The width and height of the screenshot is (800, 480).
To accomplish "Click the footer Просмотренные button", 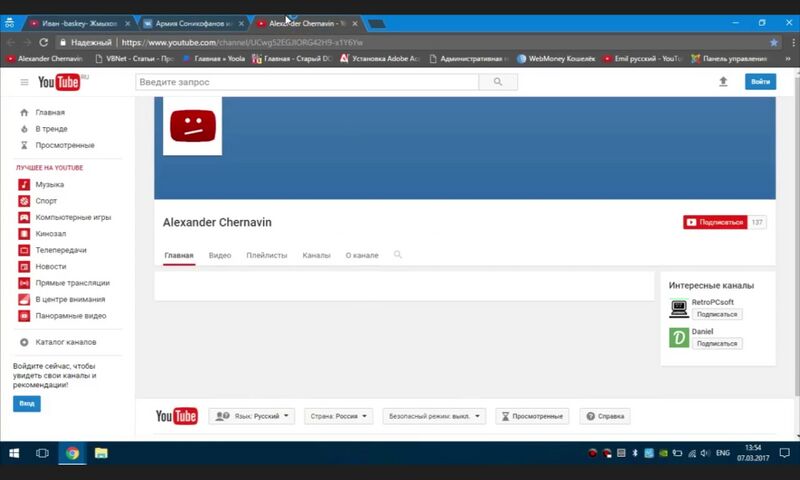I will tap(532, 416).
